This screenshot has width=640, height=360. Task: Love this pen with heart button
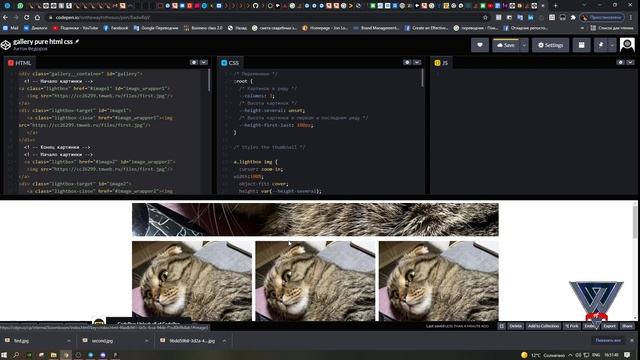[480, 45]
